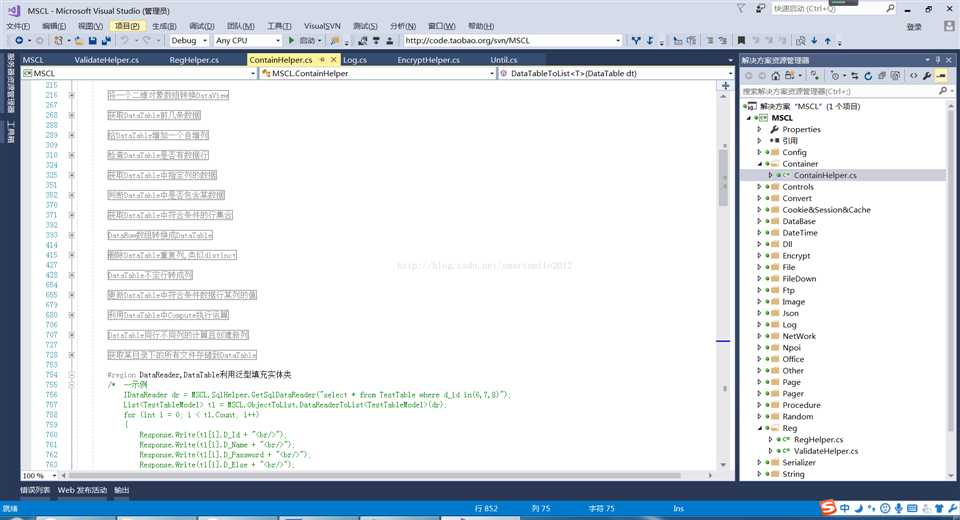
Task: Toggle Show All Files in Solution Explorer
Action: [896, 76]
